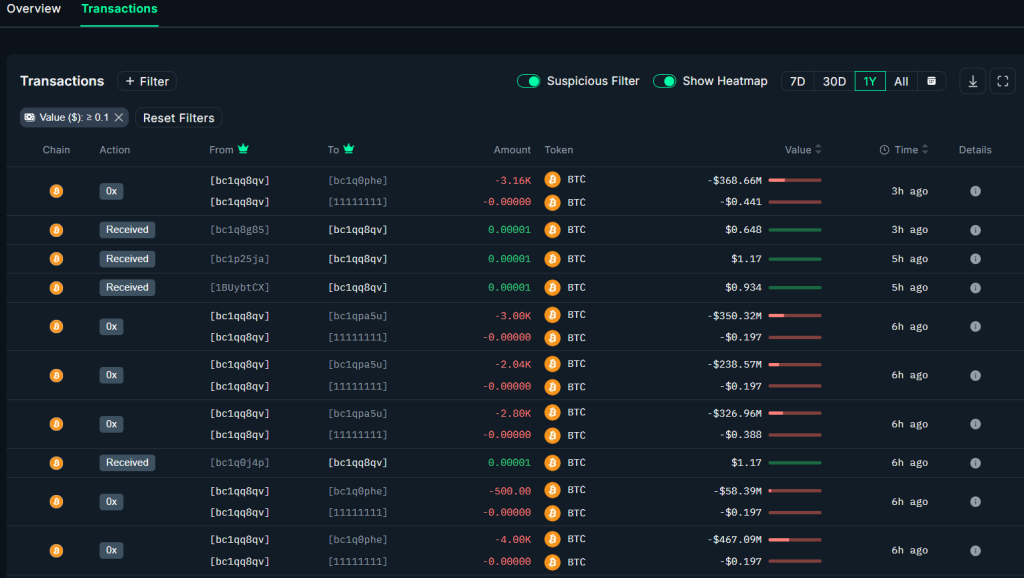Screen dimensions: 1024x578
Task: Click the Bitcoin chain icon in first row
Action: 56,191
